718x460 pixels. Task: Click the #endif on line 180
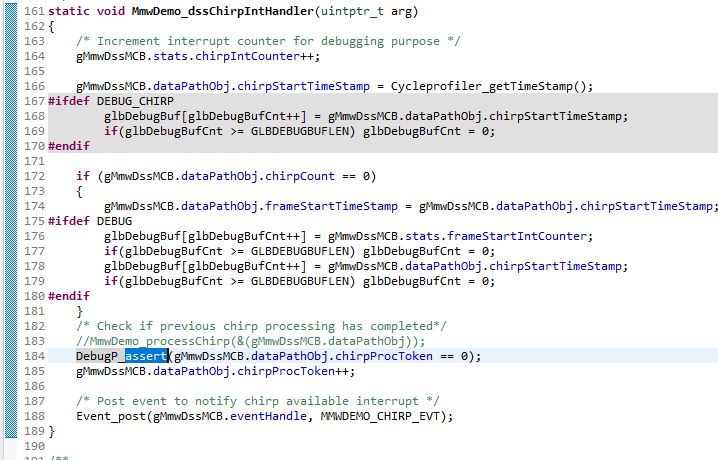click(69, 296)
